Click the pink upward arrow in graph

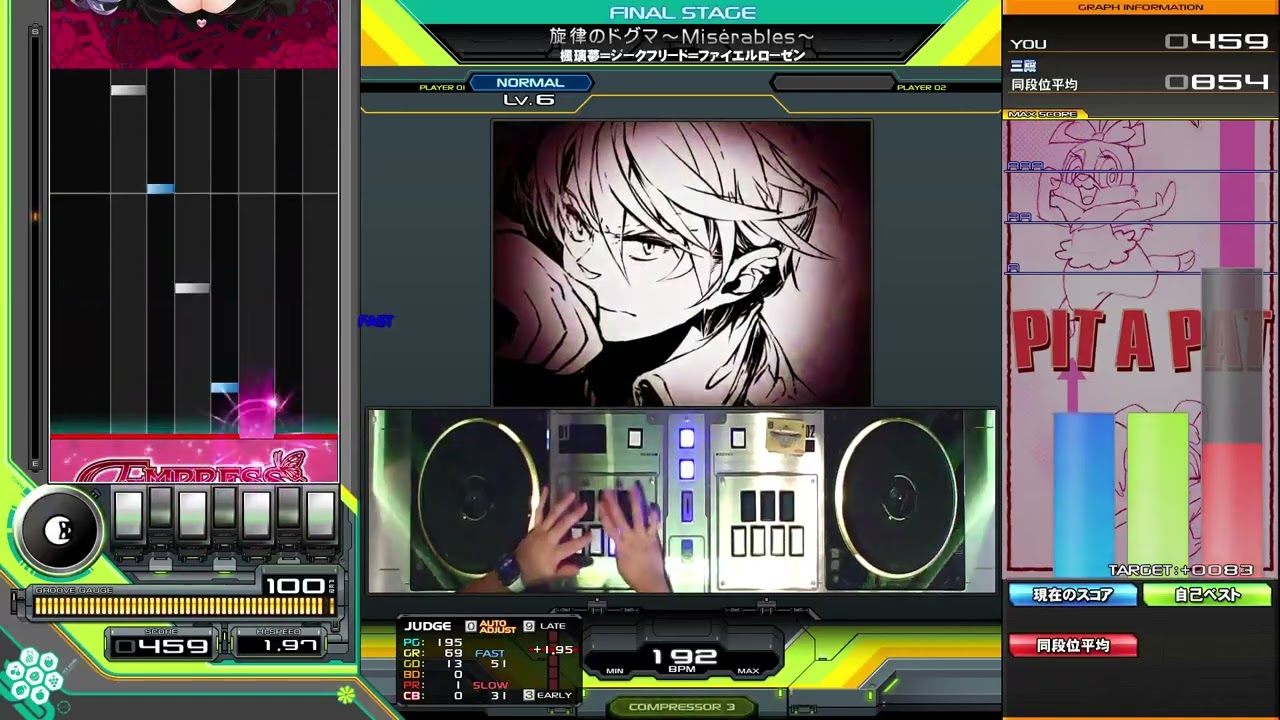pyautogui.click(x=1071, y=384)
